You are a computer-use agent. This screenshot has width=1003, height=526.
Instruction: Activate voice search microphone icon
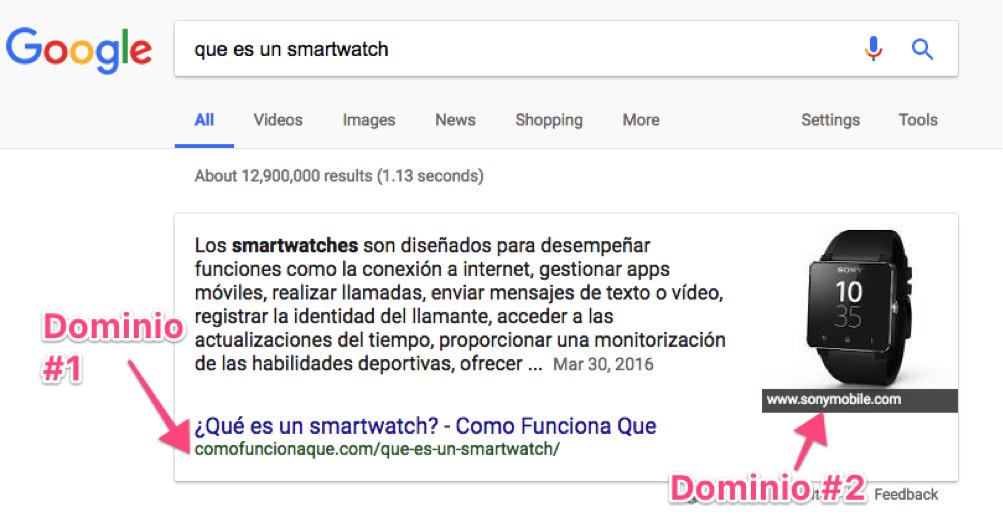874,48
